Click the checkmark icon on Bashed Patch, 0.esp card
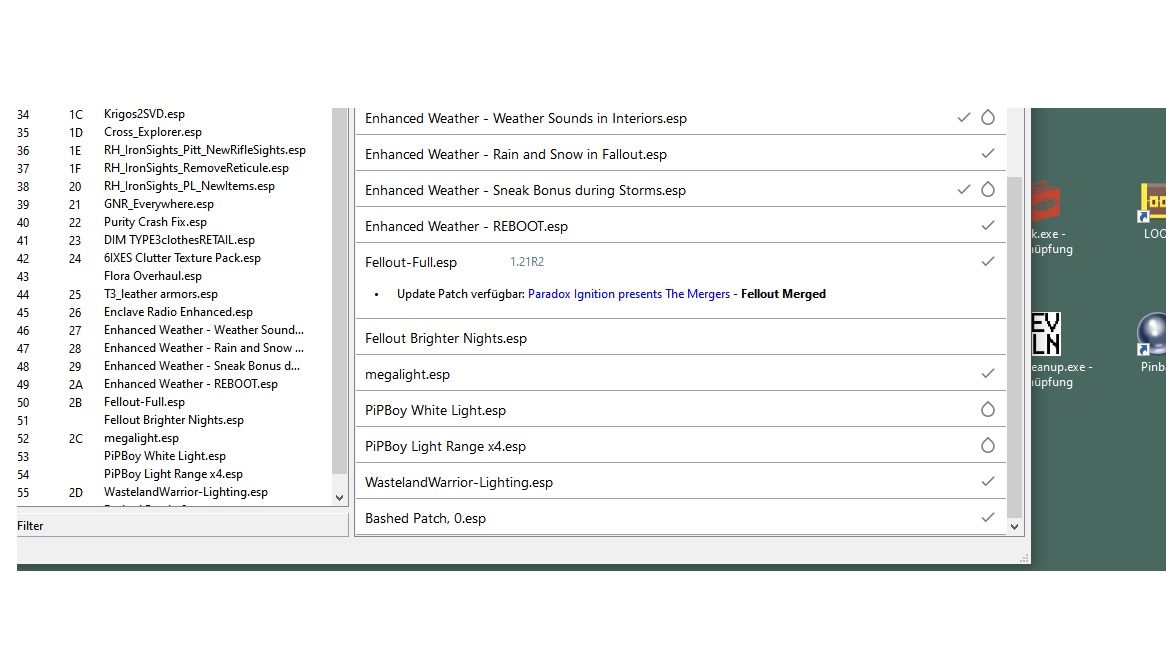Image resolution: width=1166 pixels, height=648 pixels. pos(988,518)
